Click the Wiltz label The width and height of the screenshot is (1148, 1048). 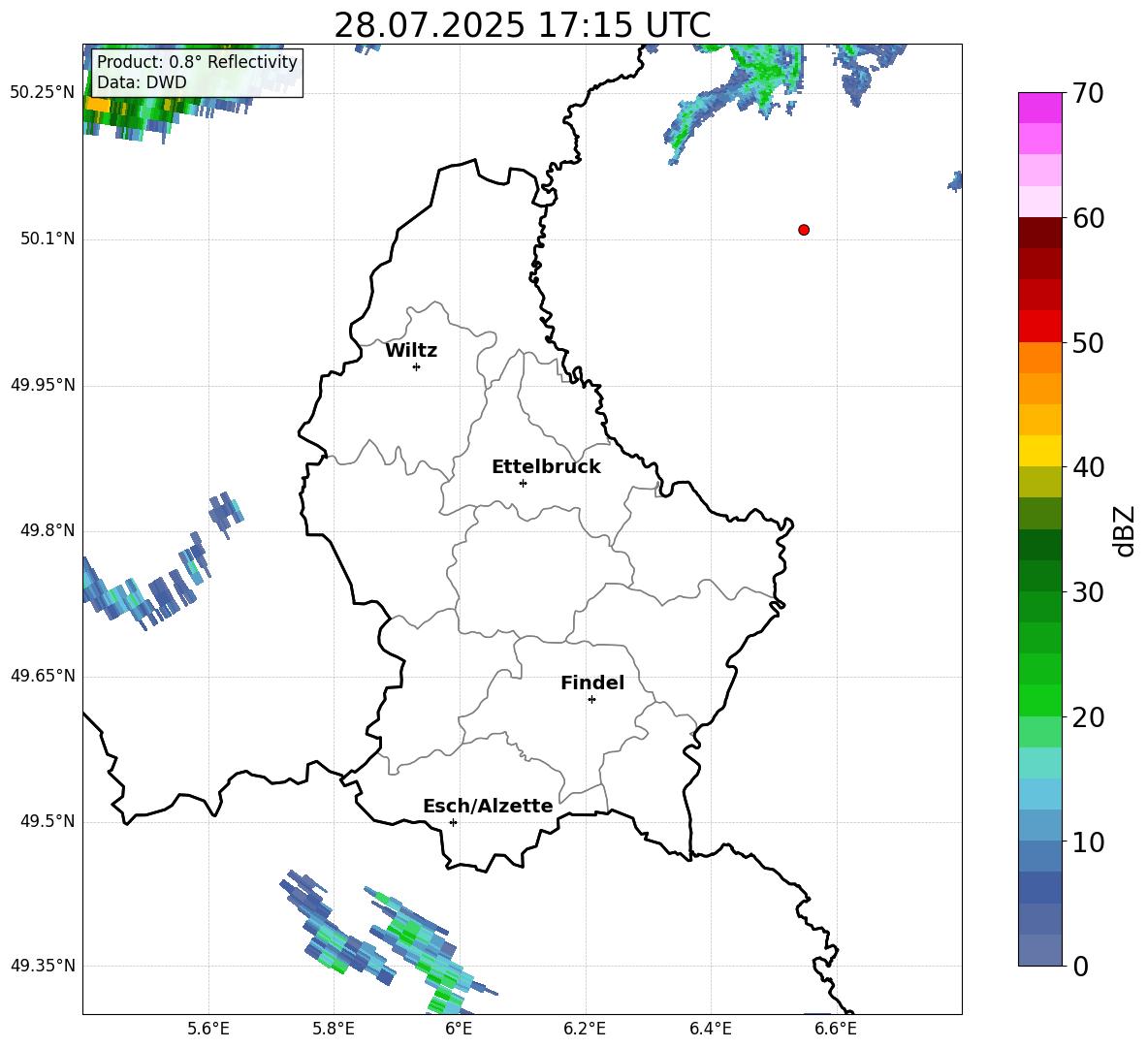coord(411,351)
